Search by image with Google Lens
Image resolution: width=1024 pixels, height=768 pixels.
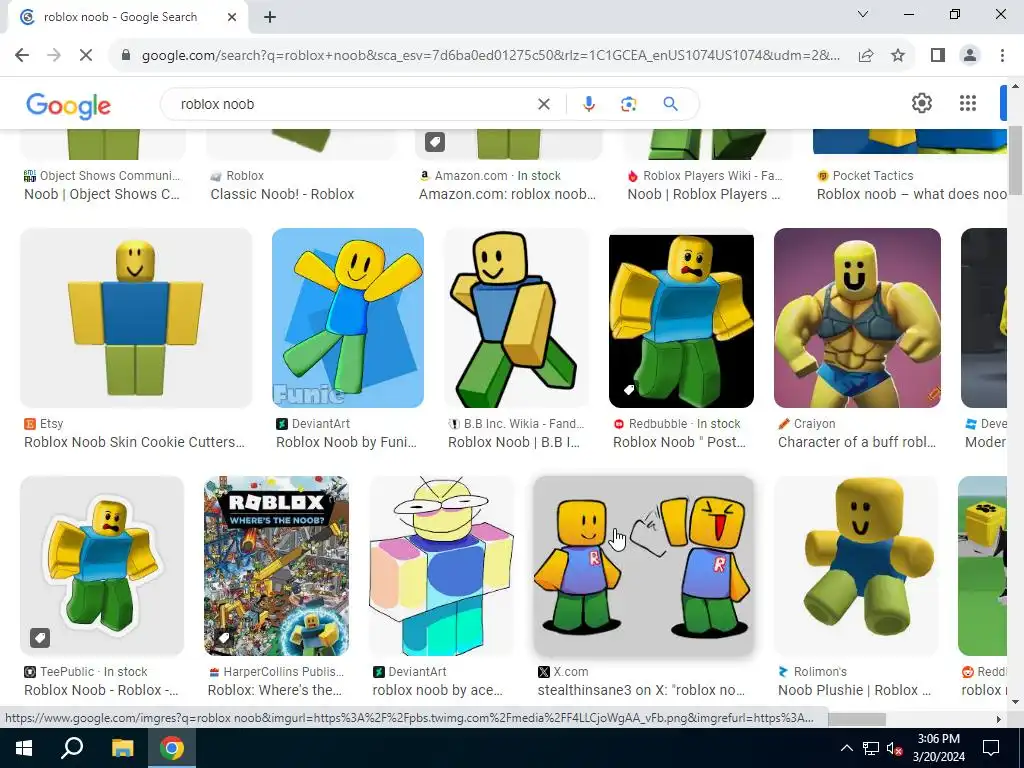[x=628, y=104]
